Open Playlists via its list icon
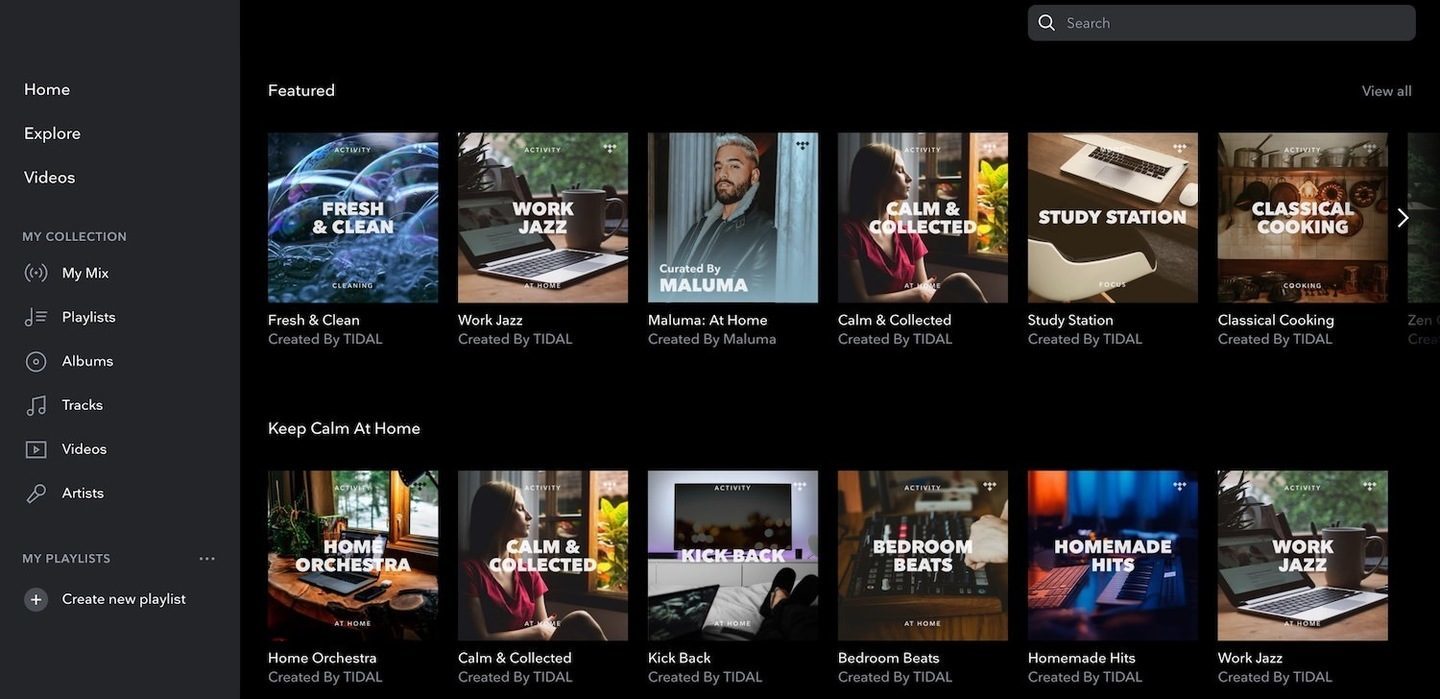This screenshot has width=1440, height=699. [36, 317]
